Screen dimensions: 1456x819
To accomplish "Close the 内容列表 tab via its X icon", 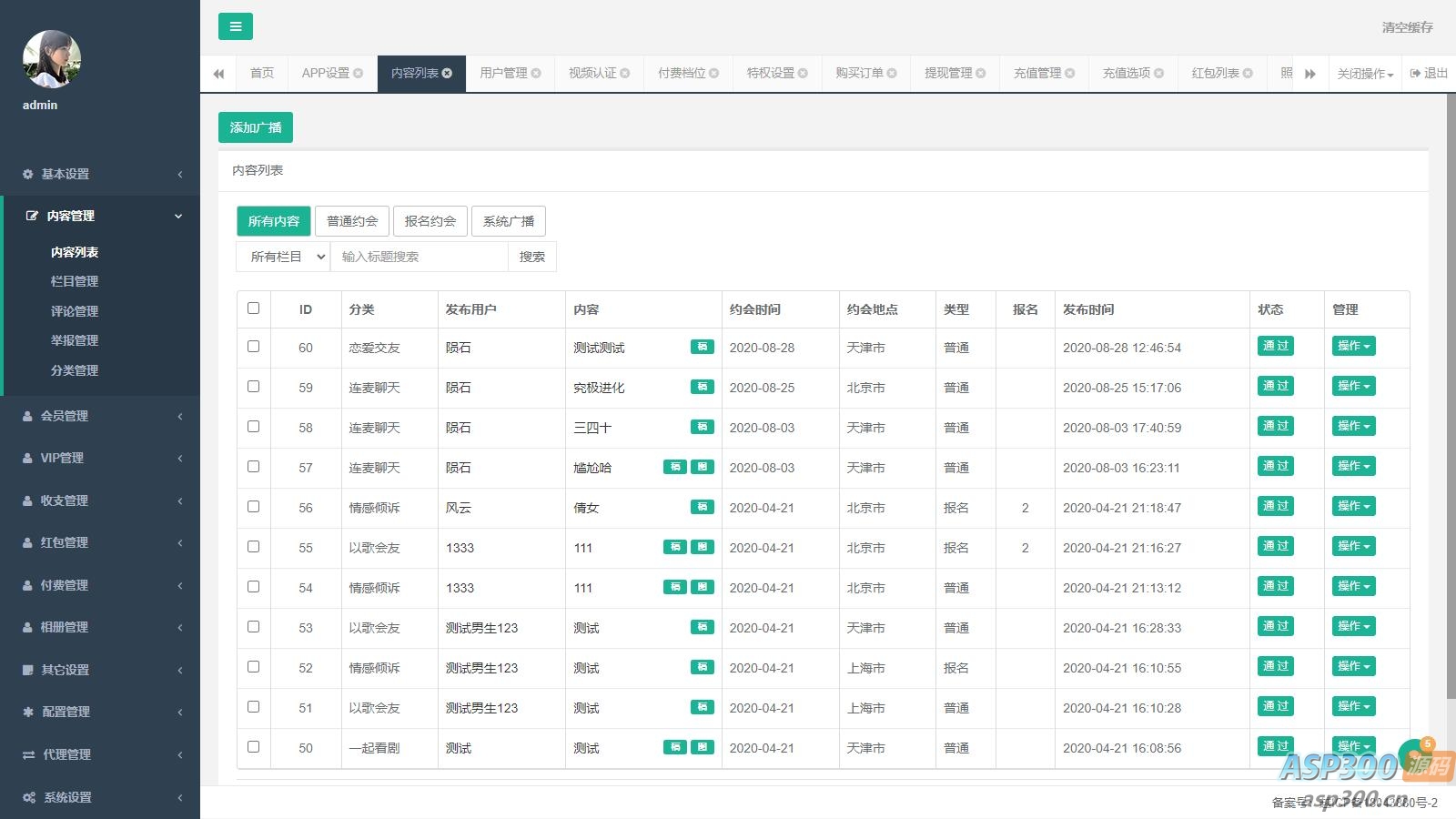I will tap(447, 74).
